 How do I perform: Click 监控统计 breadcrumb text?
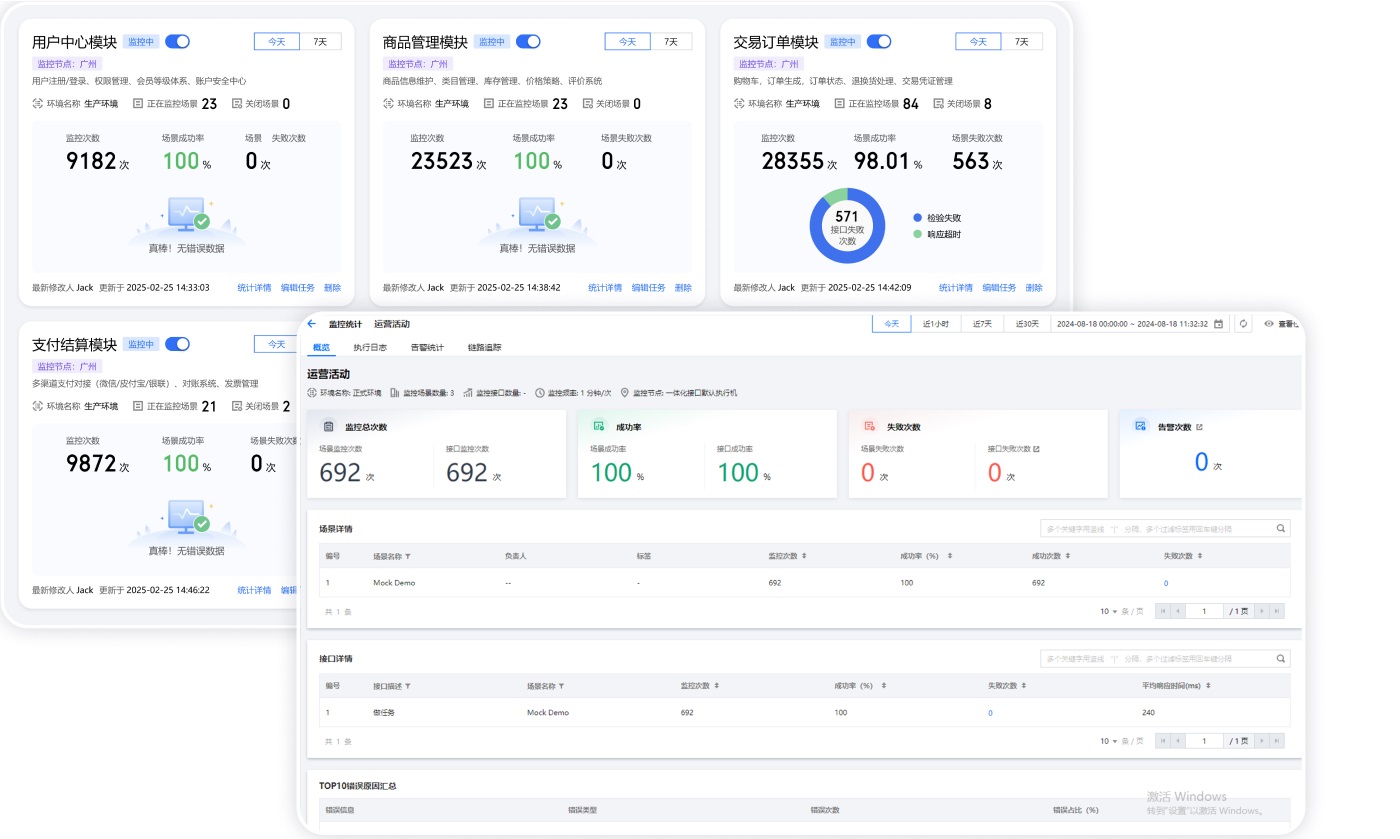pyautogui.click(x=345, y=324)
